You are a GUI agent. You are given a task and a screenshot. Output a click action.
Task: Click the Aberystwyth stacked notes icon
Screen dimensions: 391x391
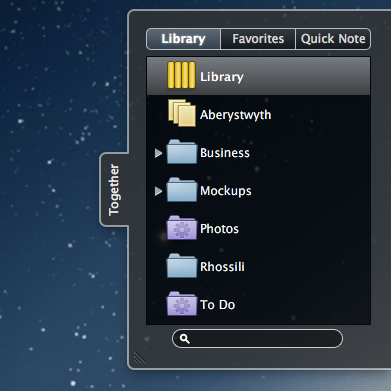(182, 113)
